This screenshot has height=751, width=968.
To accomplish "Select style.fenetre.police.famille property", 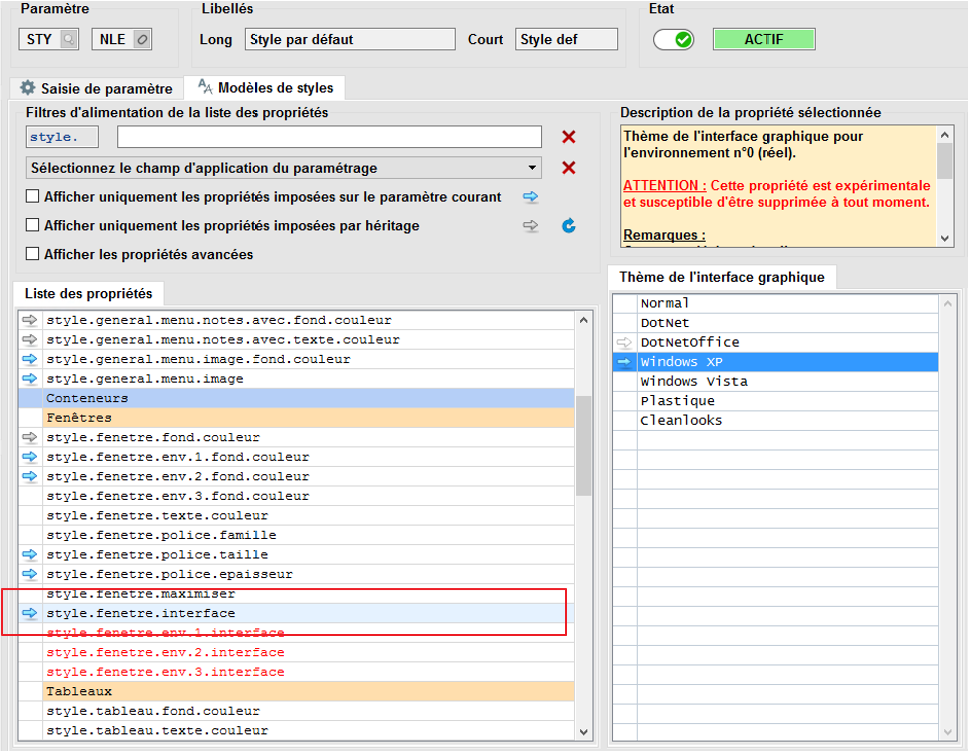I will pos(309,535).
